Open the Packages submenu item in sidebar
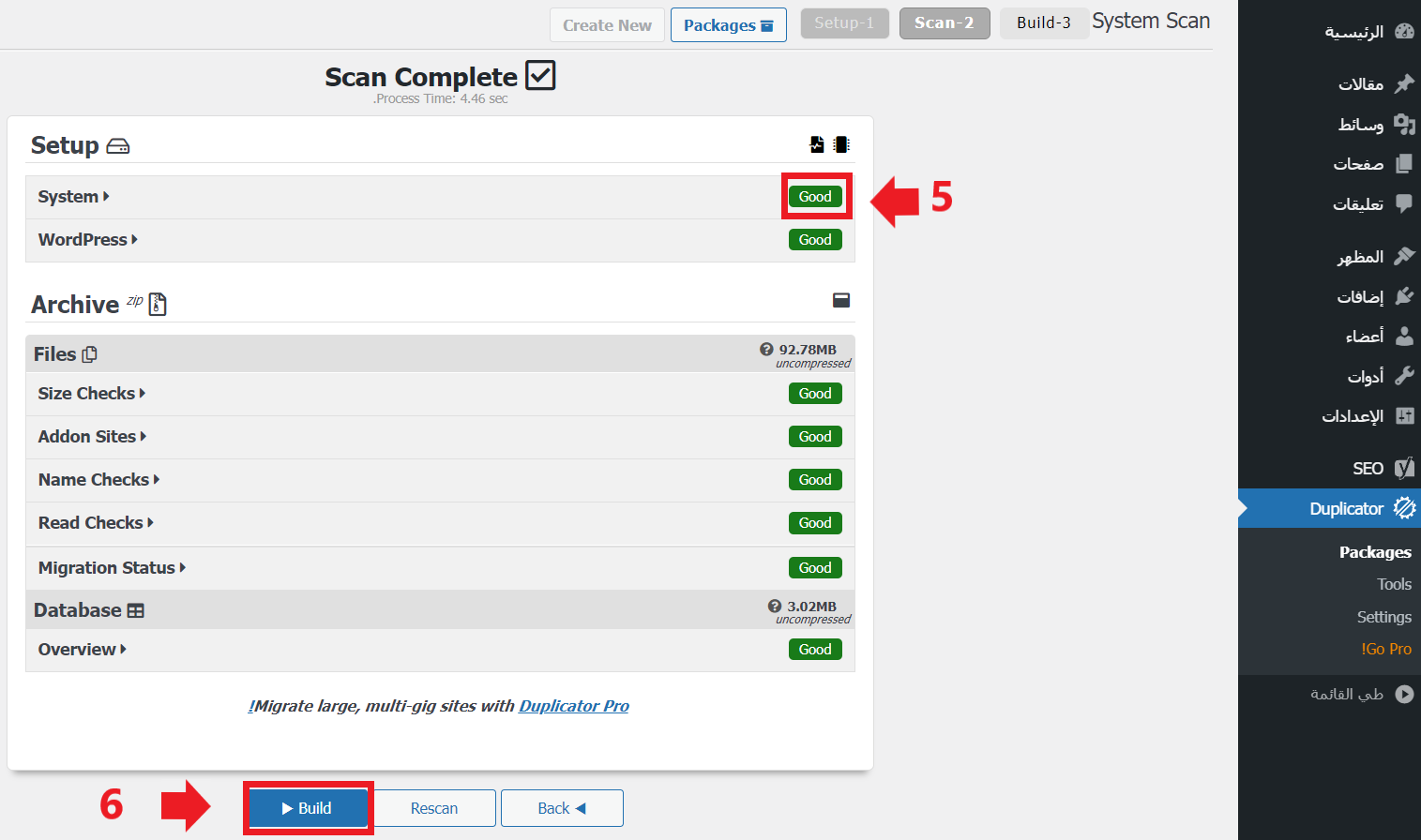The height and width of the screenshot is (840, 1421). [1374, 552]
